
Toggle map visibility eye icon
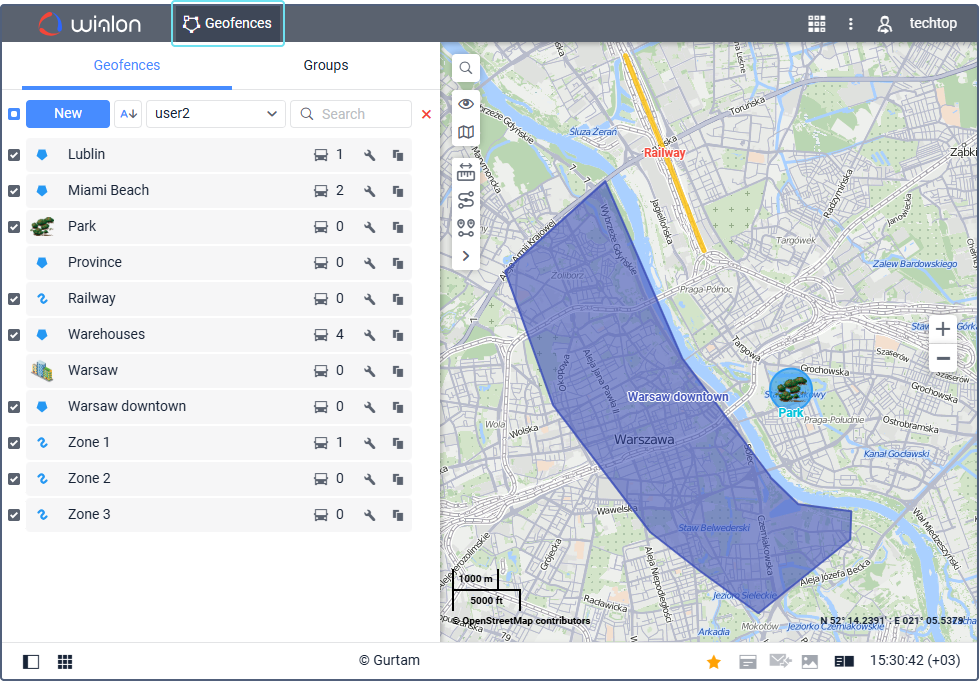[466, 104]
